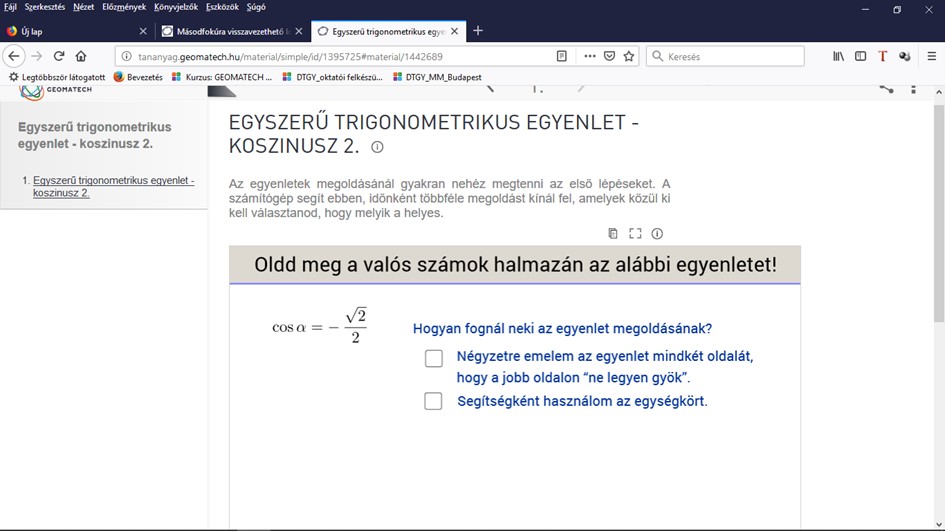Image resolution: width=945 pixels, height=531 pixels.
Task: Open the Bevezetés bookmark
Action: [x=138, y=77]
